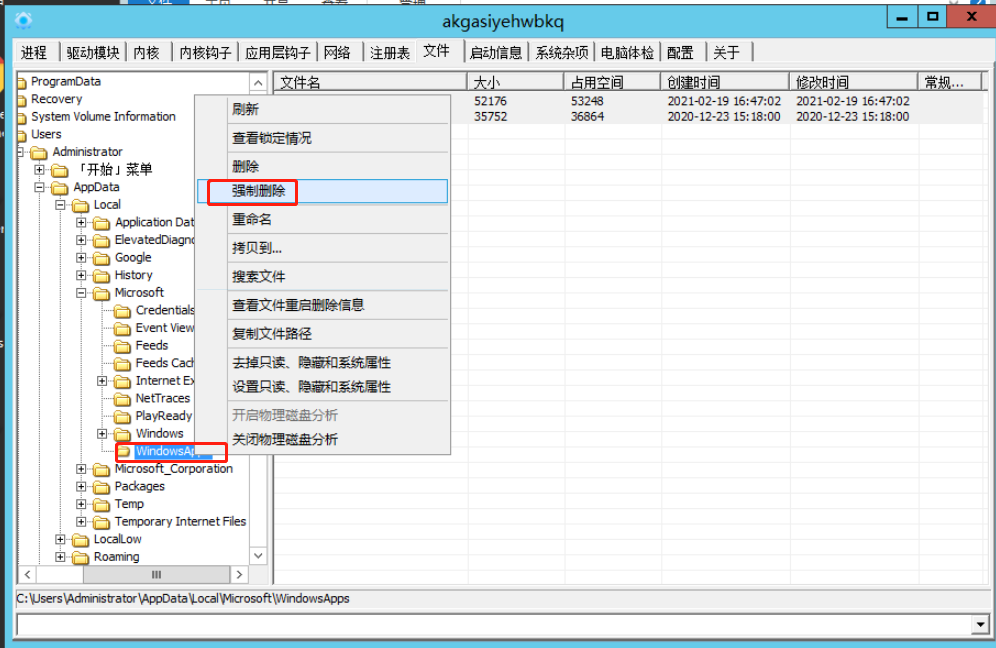Click the tree's vertical scrollbar down arrow
Screen dimensions: 996x648
258,556
